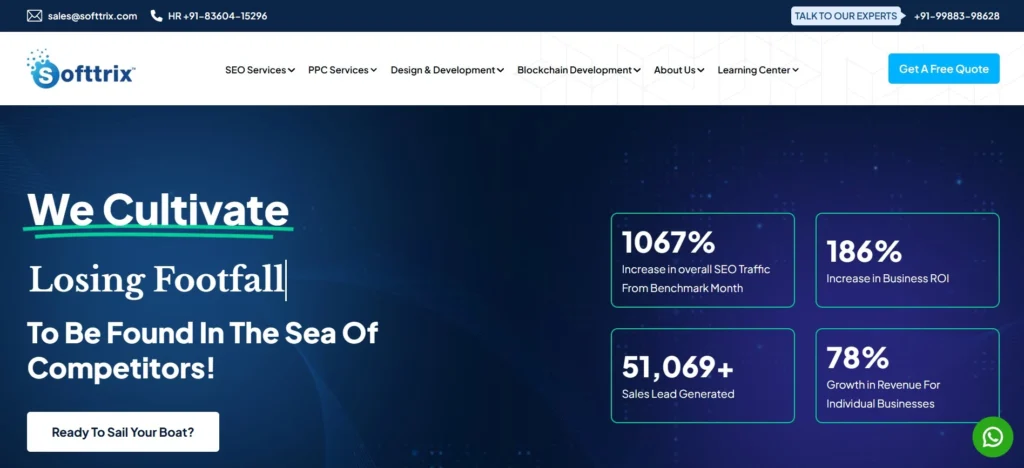Open the PPC Services menu
This screenshot has height=468, width=1024.
[342, 70]
